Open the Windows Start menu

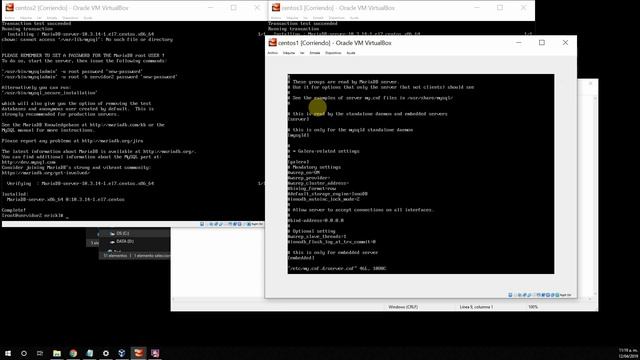pos(8,353)
